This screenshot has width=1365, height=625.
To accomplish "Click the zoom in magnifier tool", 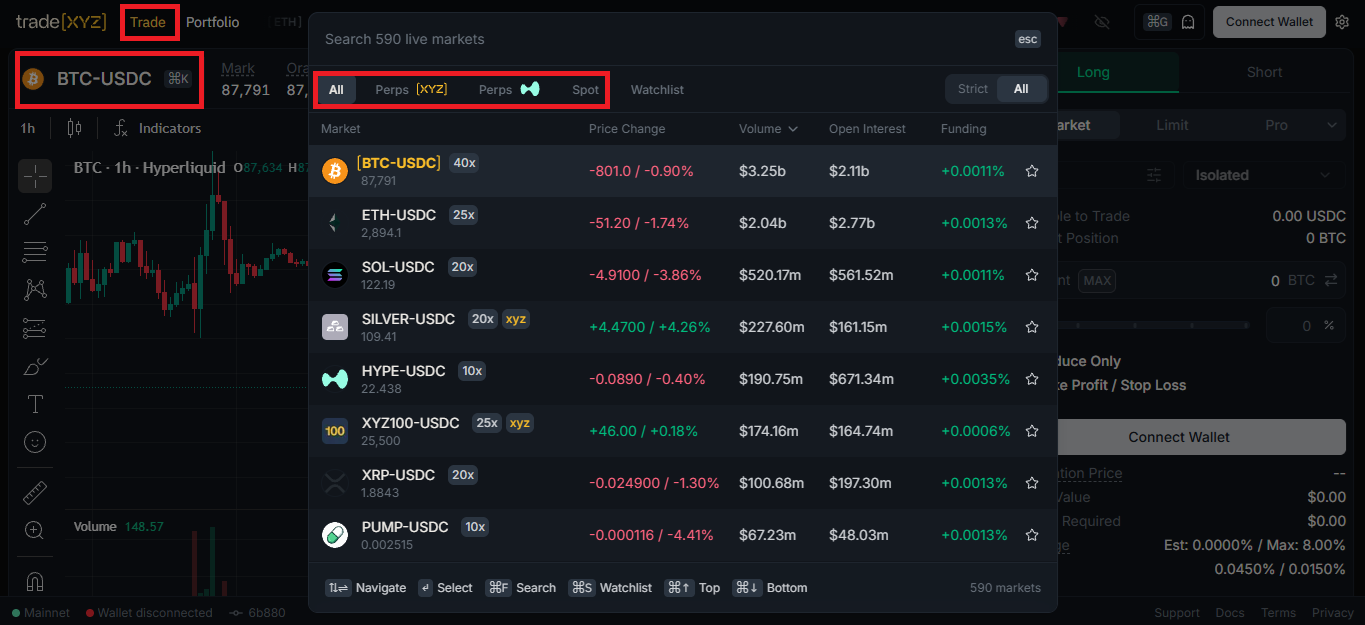I will 35,531.
